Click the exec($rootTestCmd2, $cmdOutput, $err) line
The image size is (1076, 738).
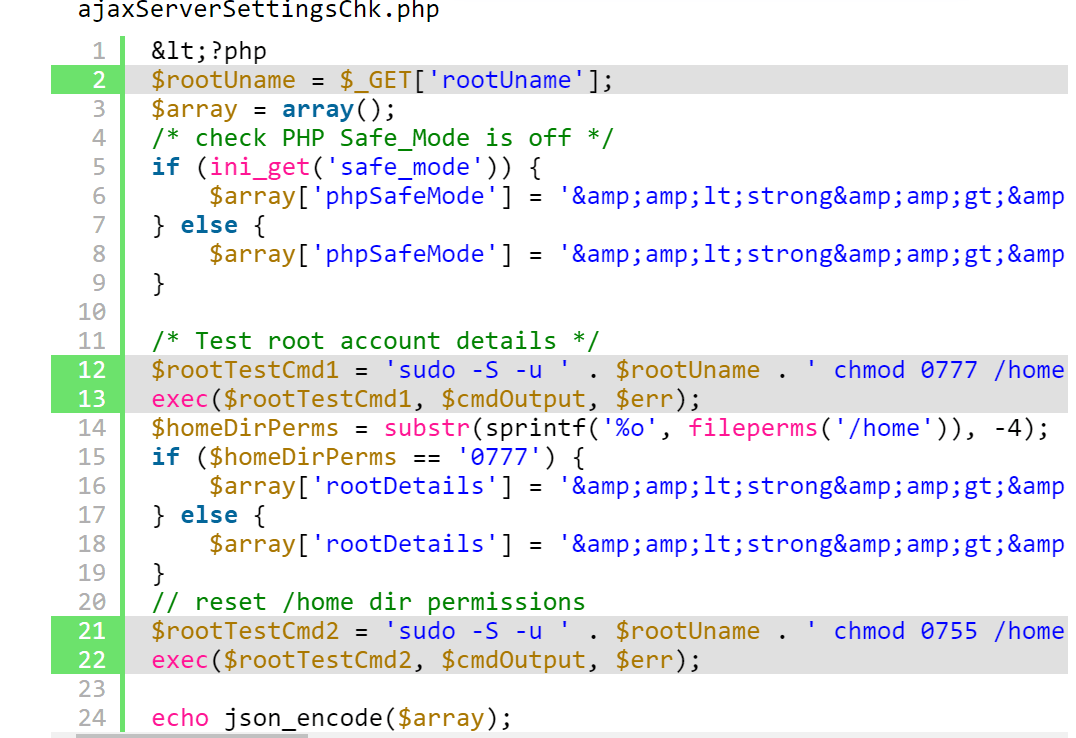(425, 660)
